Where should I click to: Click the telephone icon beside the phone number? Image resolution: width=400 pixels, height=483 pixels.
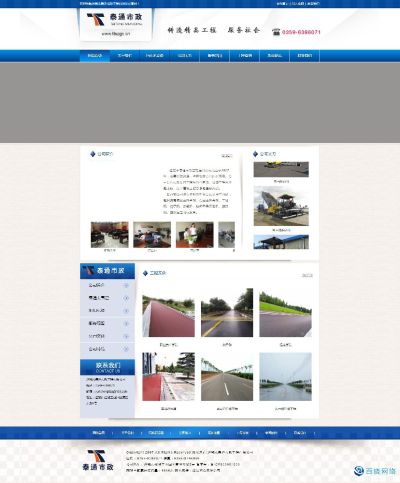coord(276,32)
